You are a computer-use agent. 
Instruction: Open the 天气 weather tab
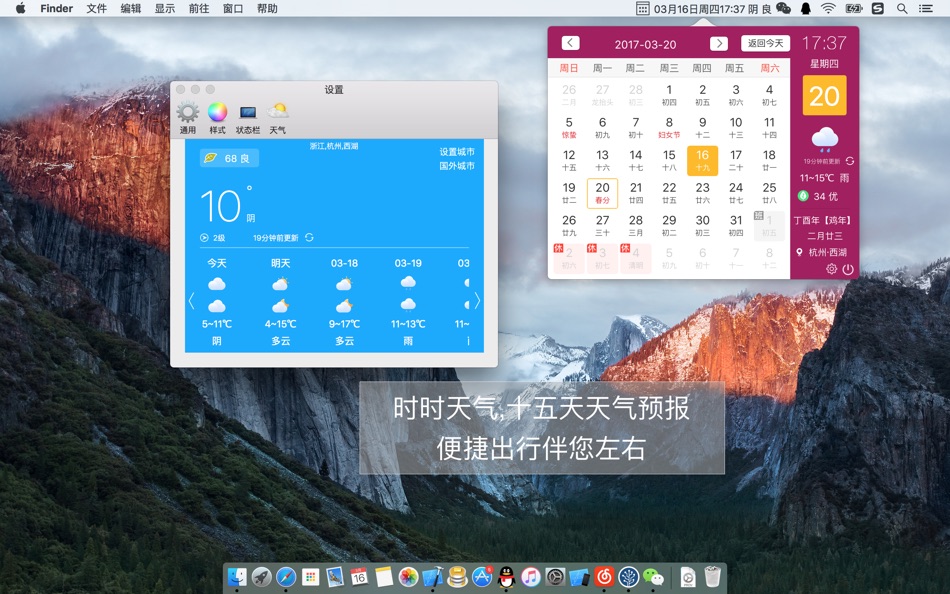coord(277,118)
